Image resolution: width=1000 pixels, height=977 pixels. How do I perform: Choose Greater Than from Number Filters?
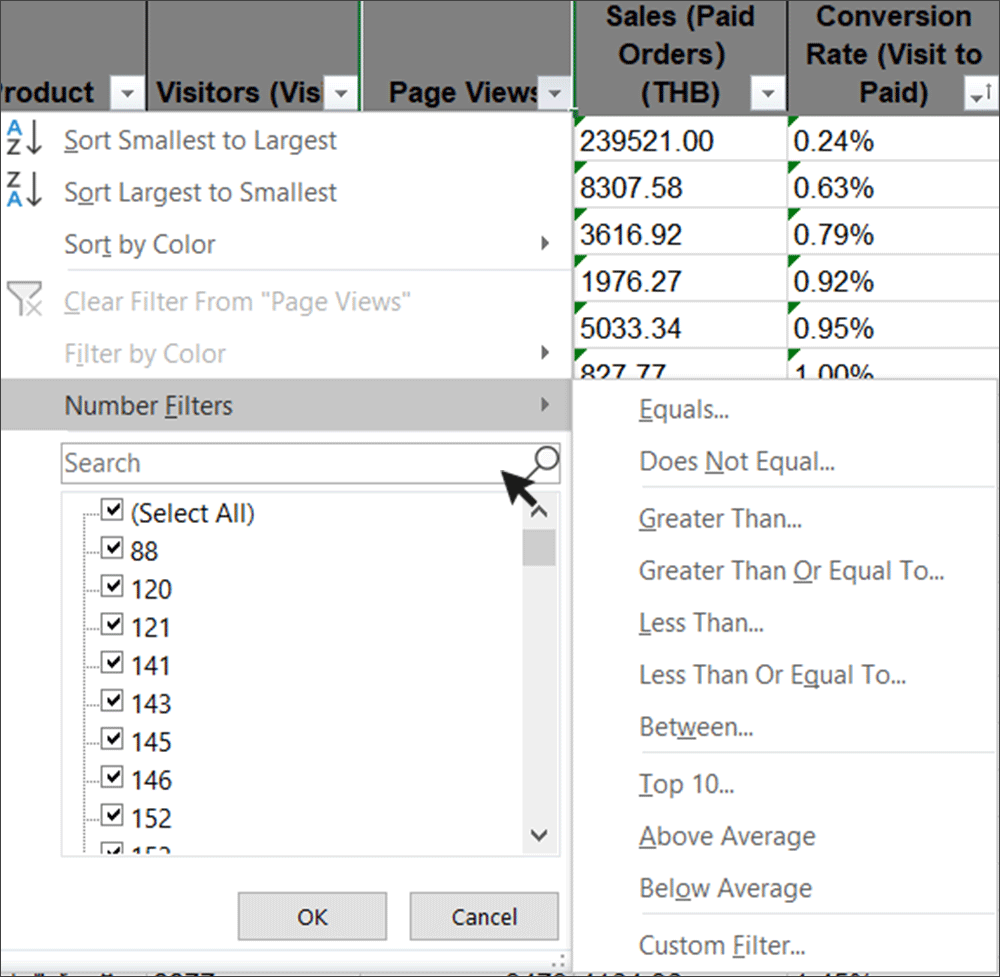720,518
